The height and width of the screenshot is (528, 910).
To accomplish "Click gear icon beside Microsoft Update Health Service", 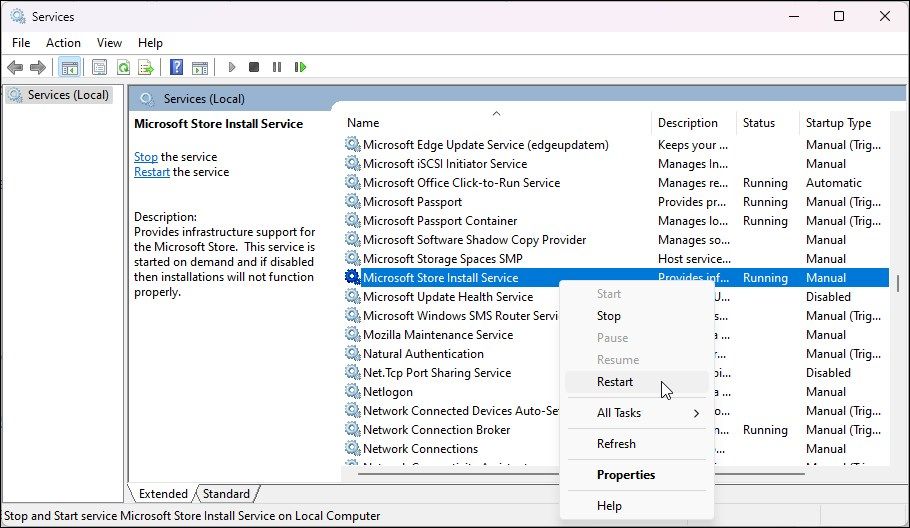I will click(352, 296).
